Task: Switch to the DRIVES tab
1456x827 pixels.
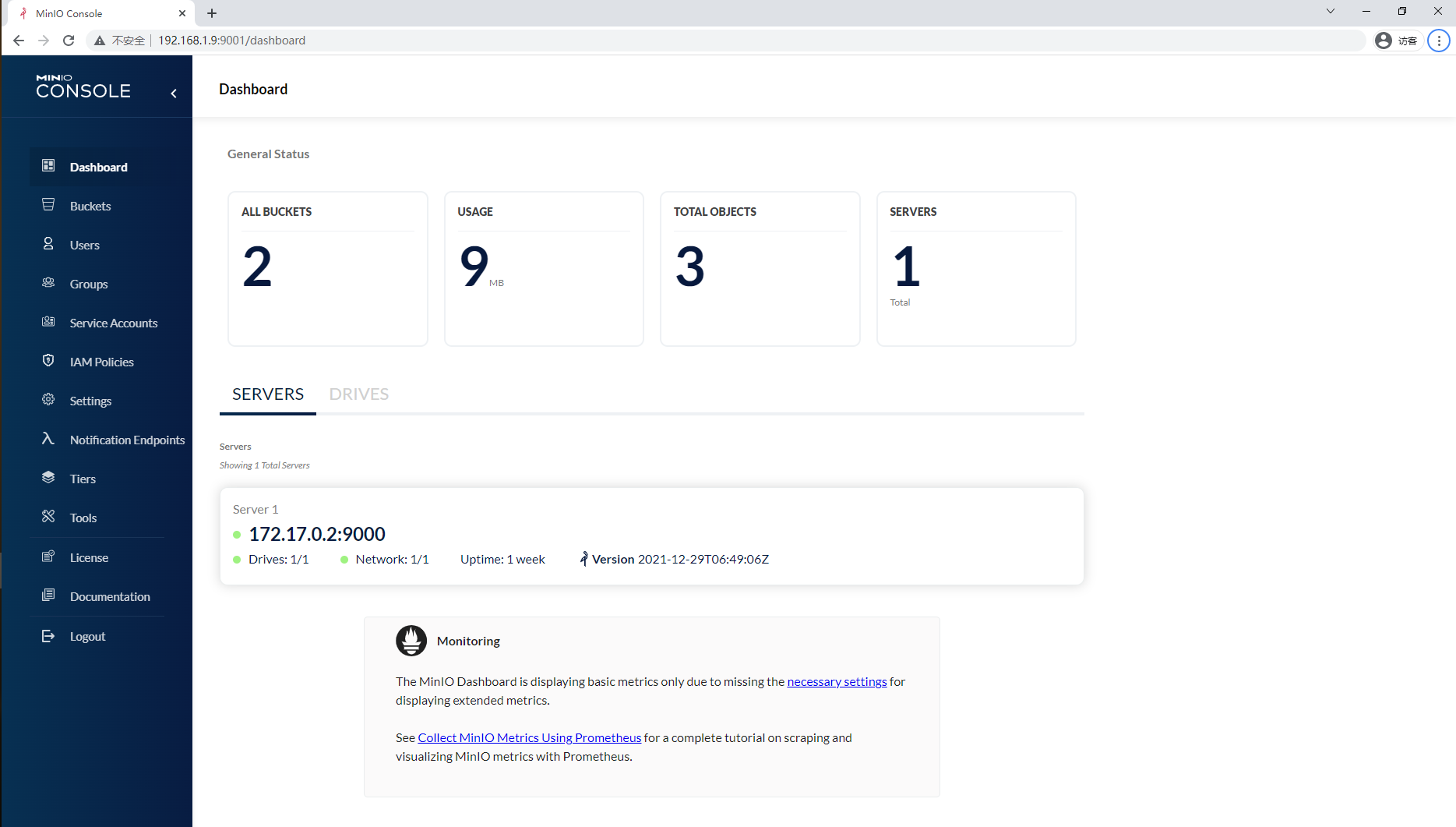Action: tap(359, 394)
